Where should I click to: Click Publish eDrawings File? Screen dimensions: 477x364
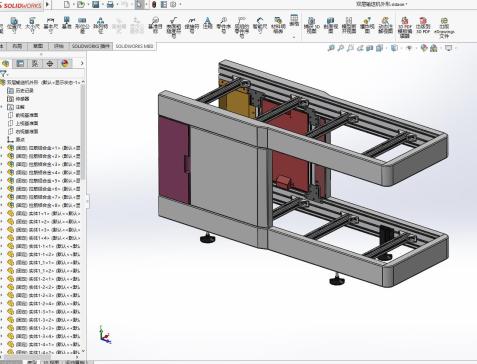[x=444, y=27]
